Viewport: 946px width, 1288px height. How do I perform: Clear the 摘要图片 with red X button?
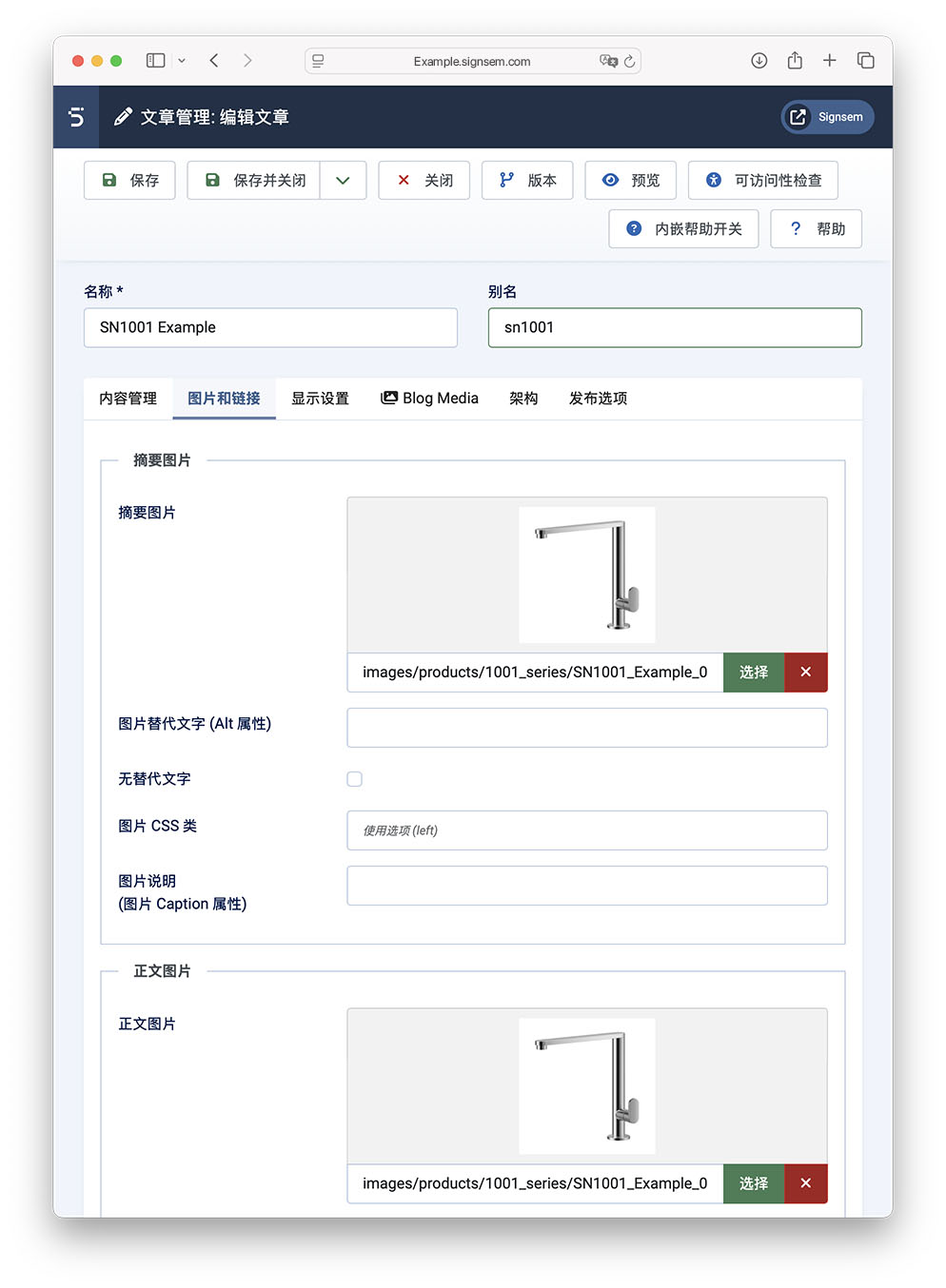click(805, 673)
